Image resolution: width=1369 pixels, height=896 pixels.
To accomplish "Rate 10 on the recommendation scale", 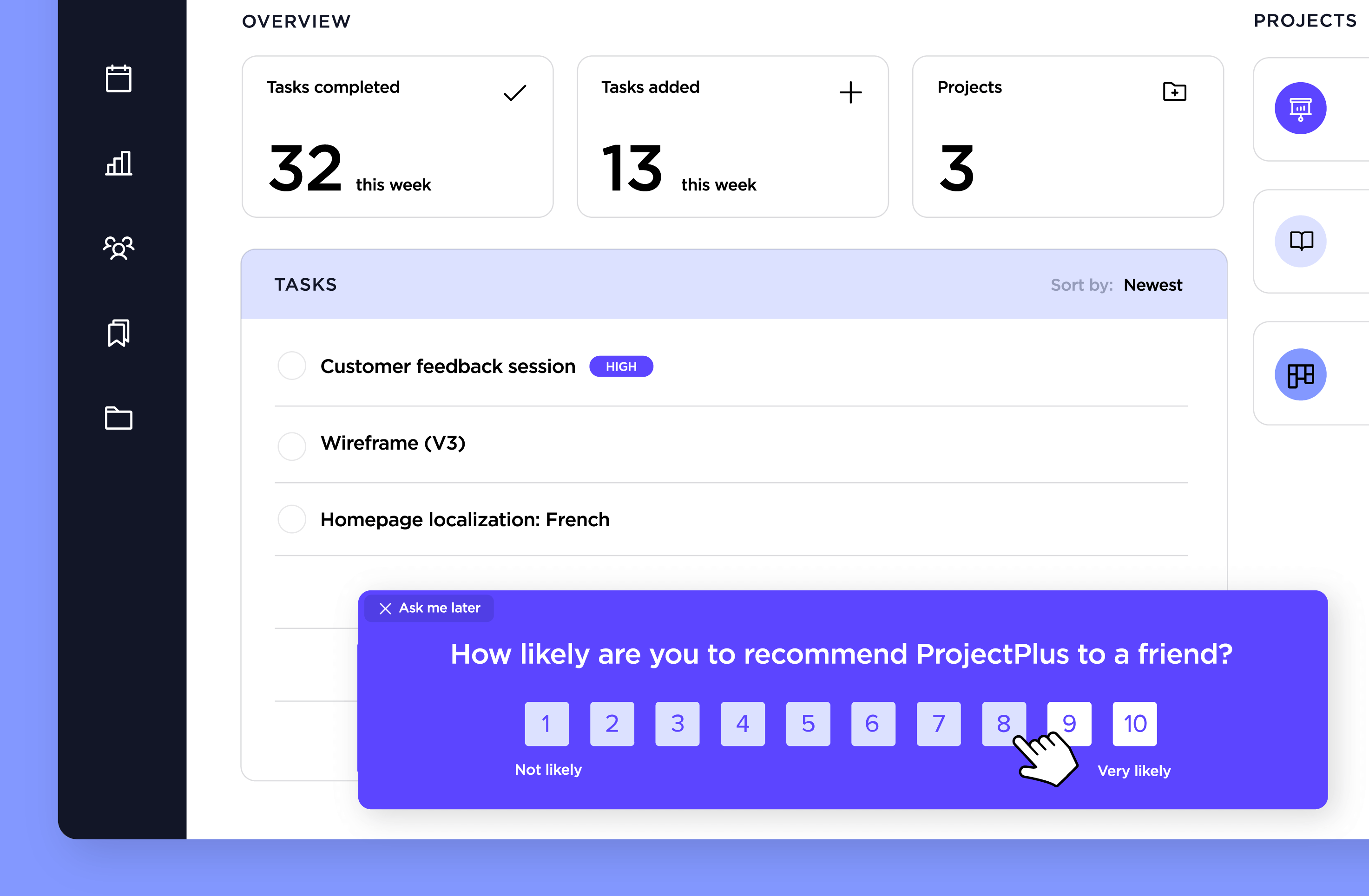I will point(1134,724).
